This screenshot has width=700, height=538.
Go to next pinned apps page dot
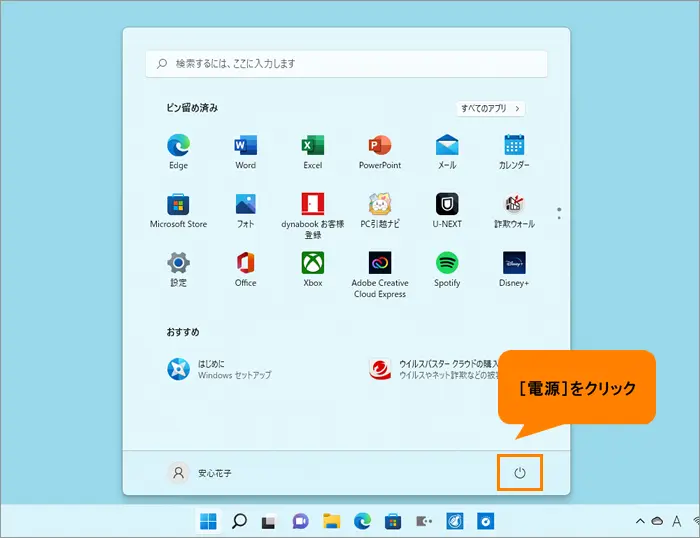point(559,218)
